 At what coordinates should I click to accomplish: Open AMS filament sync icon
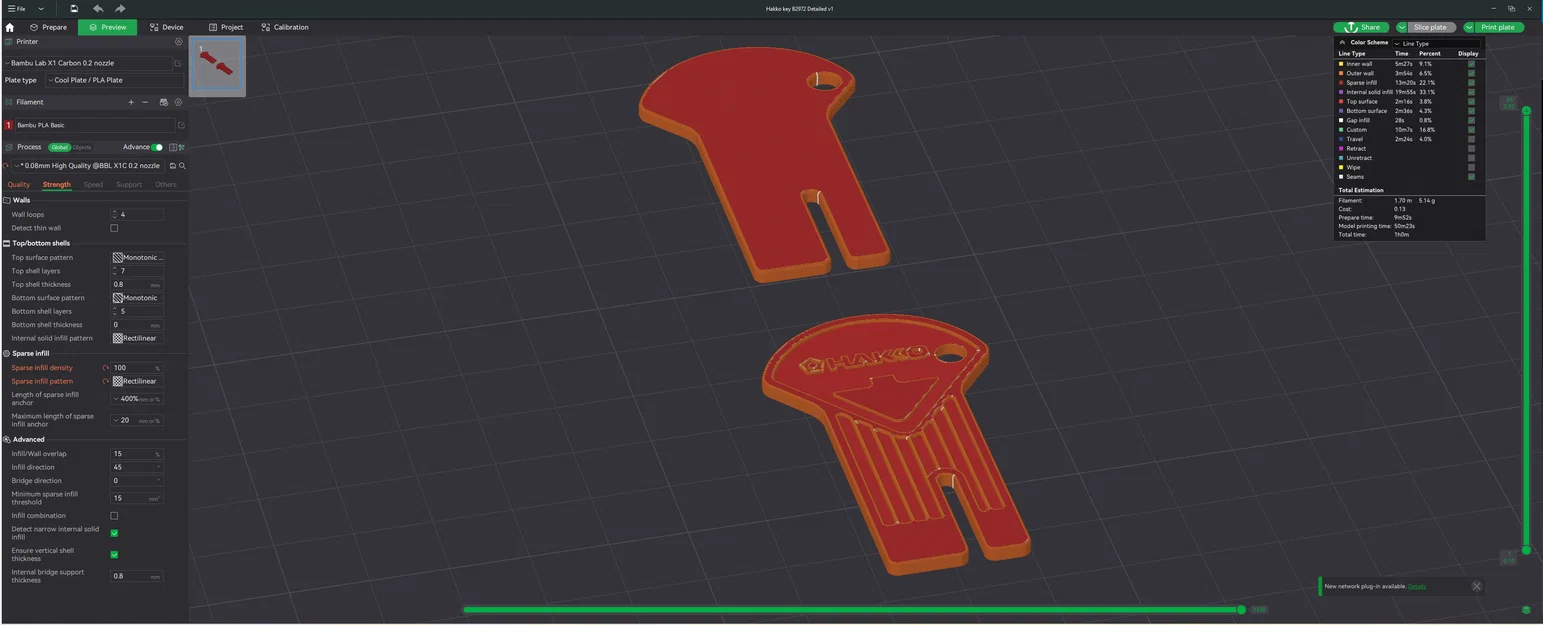click(164, 102)
